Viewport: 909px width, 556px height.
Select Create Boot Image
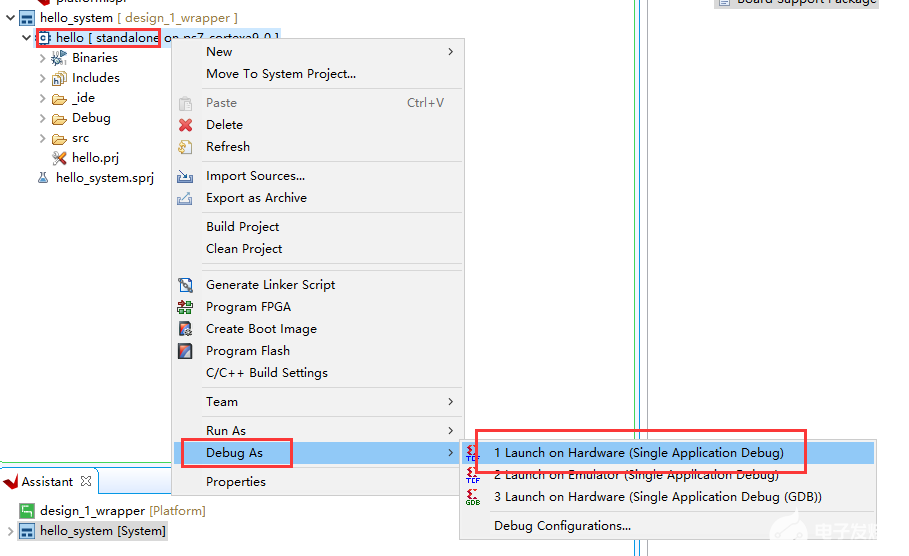coord(319,329)
